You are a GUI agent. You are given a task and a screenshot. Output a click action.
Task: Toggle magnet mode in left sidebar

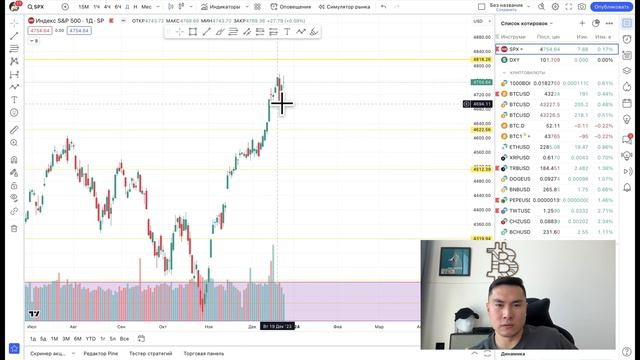(14, 160)
